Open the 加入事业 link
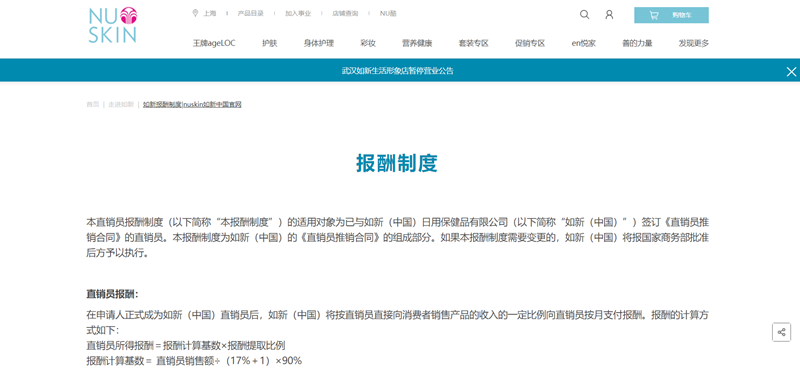This screenshot has width=800, height=374. pos(298,14)
